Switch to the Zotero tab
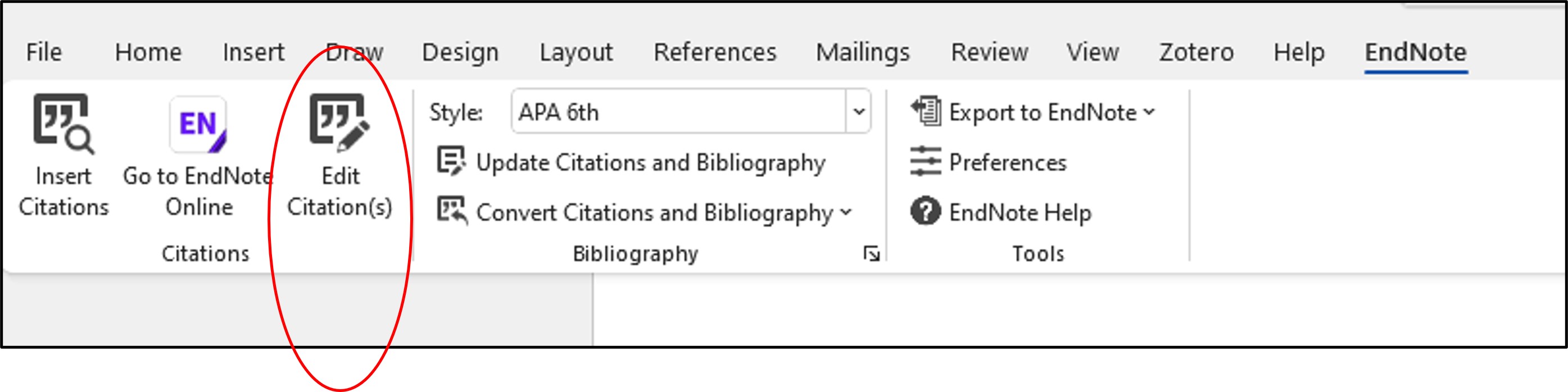This screenshot has width=1568, height=392. (x=1196, y=52)
